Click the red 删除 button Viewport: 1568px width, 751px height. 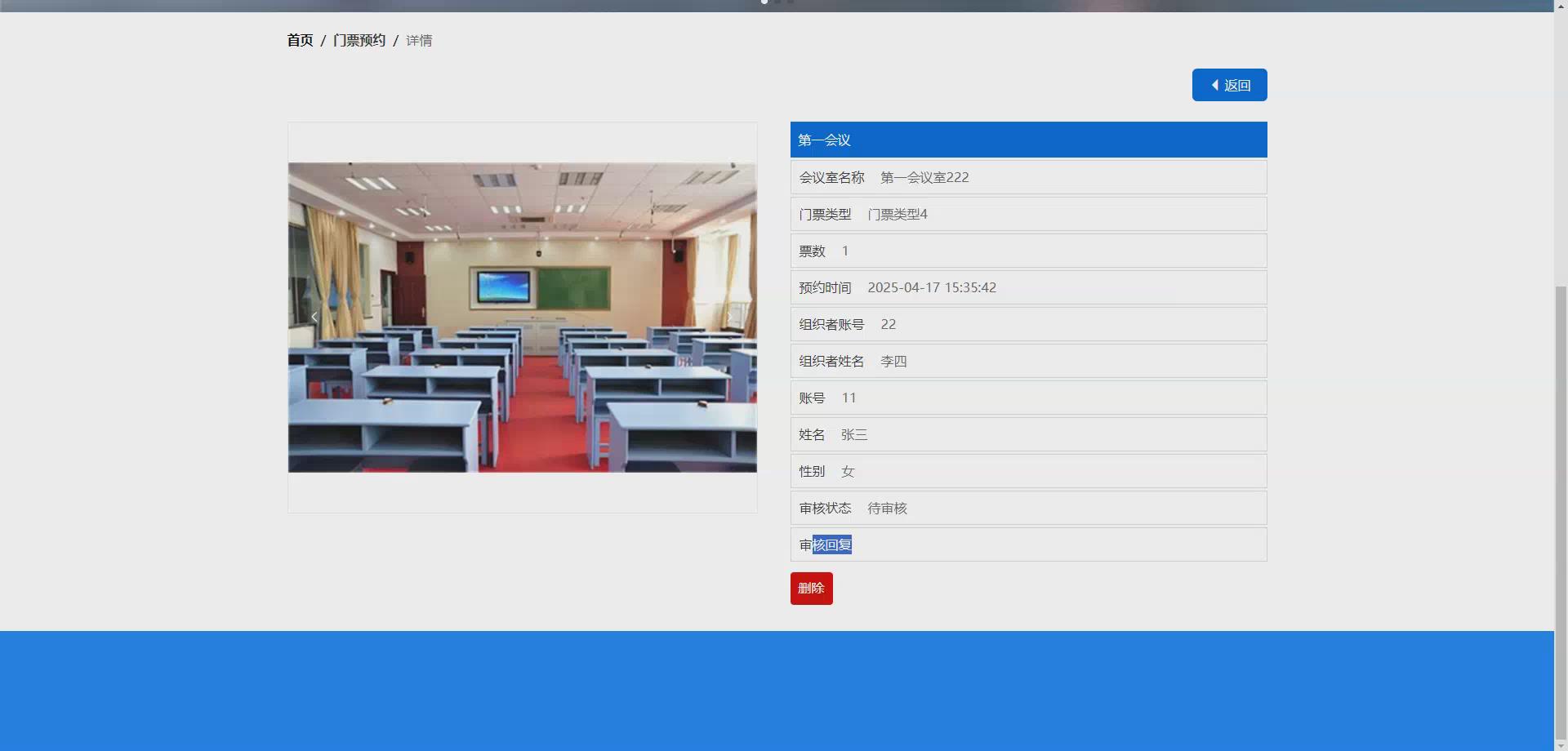[811, 588]
